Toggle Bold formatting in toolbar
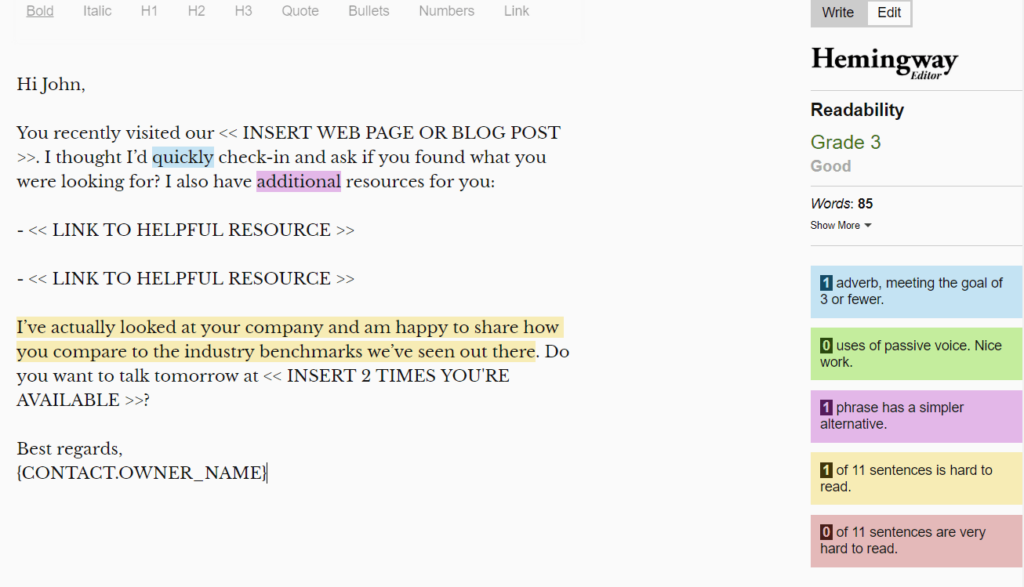 (x=40, y=11)
